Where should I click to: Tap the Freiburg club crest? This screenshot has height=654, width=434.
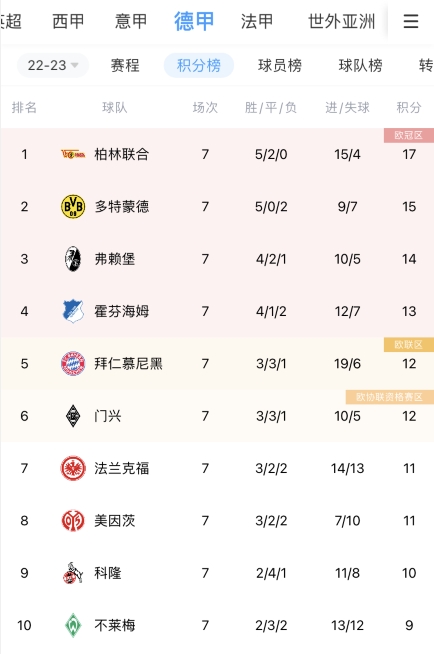pos(73,259)
